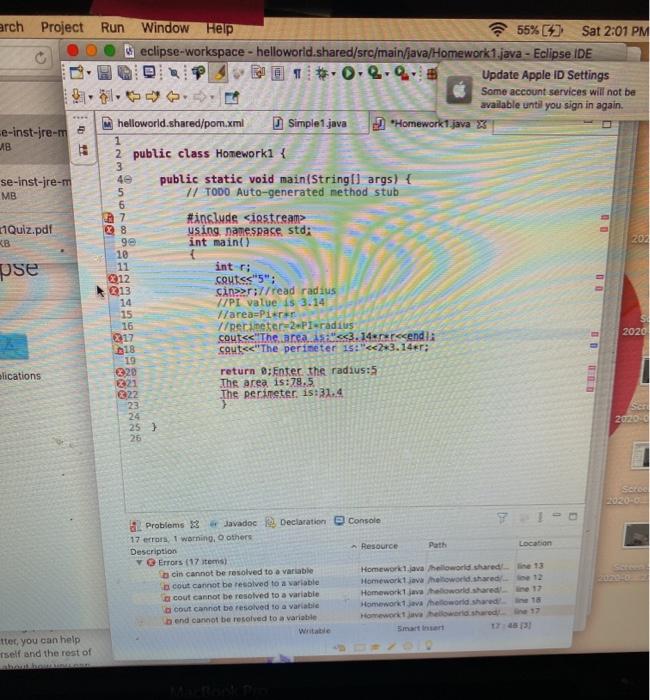Click the error marker on line 20
This screenshot has height=700, width=650.
pyautogui.click(x=120, y=372)
